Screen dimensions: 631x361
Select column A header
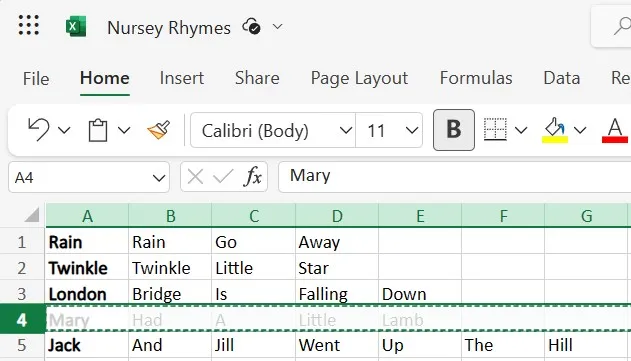click(x=87, y=216)
